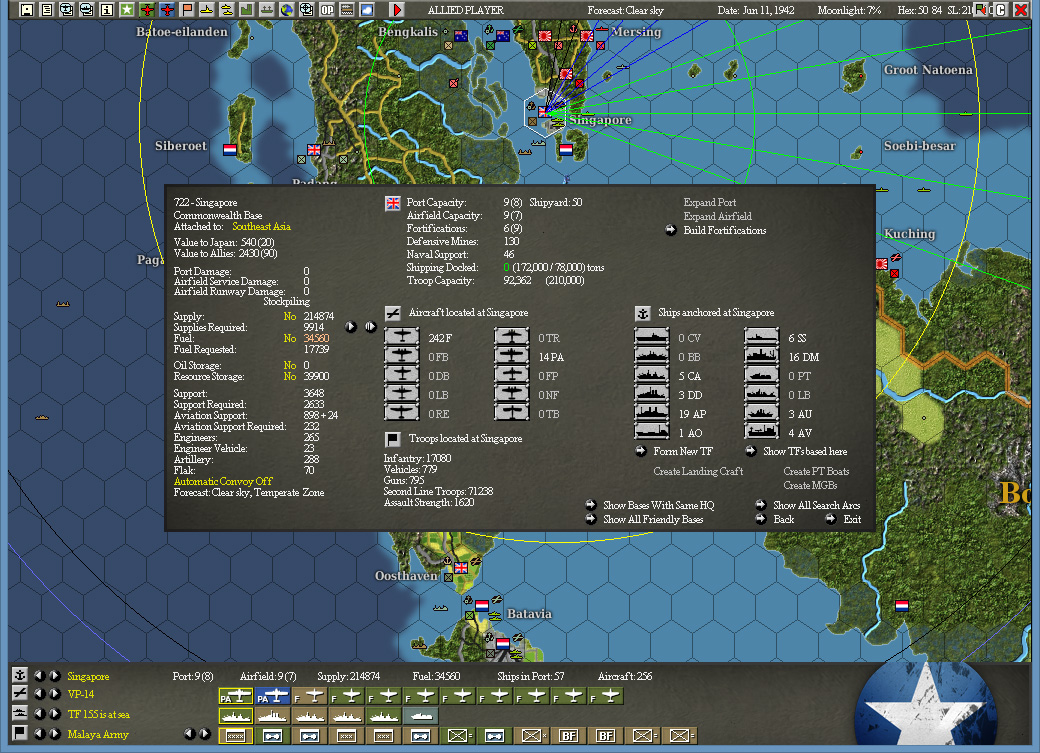1040x753 pixels.
Task: Click the green star icon on the toolbar
Action: pos(125,10)
